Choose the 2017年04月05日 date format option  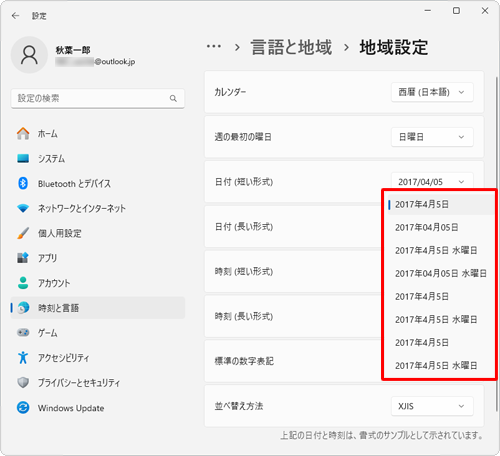tap(440, 227)
